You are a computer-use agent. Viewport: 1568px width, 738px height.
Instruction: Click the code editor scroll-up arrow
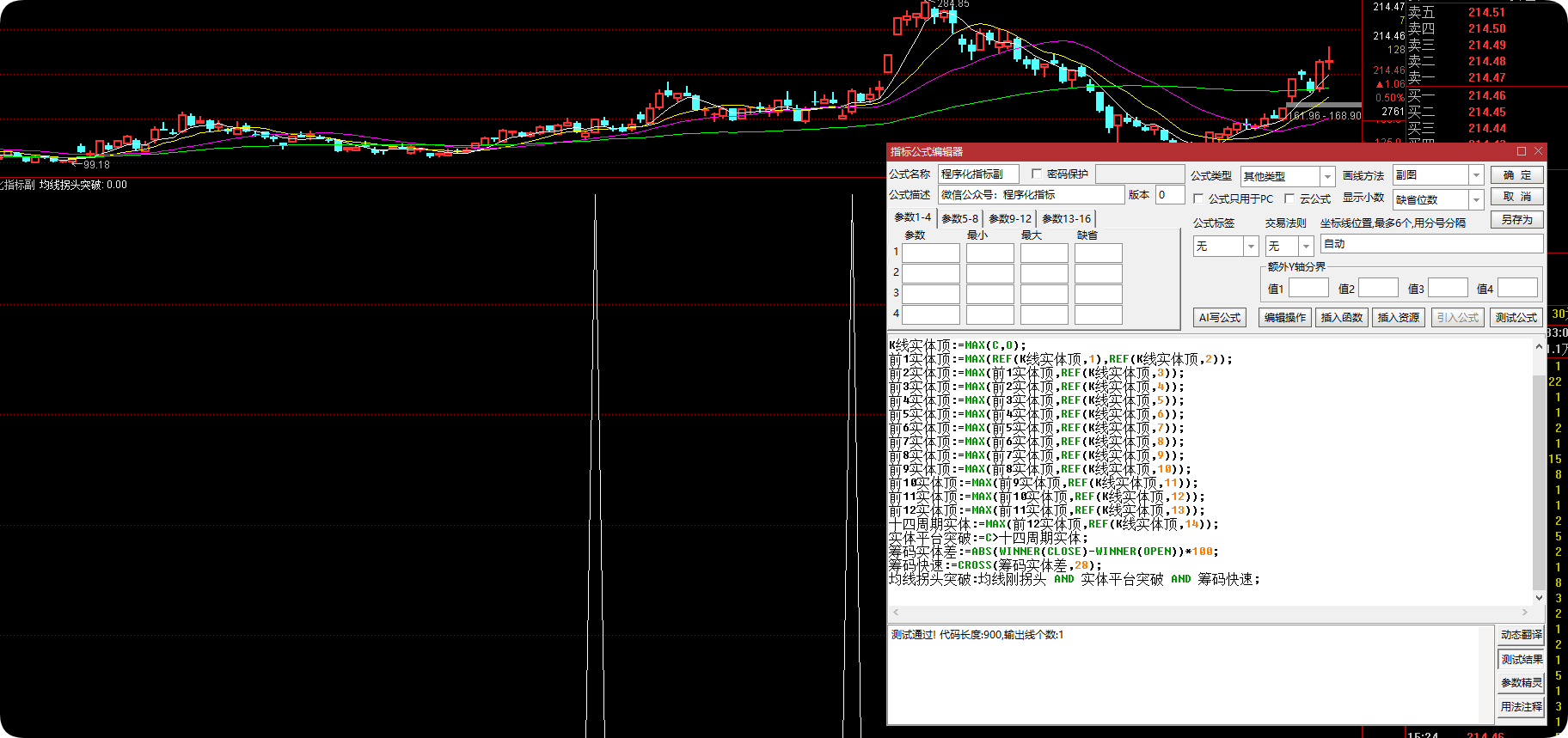tap(1539, 345)
